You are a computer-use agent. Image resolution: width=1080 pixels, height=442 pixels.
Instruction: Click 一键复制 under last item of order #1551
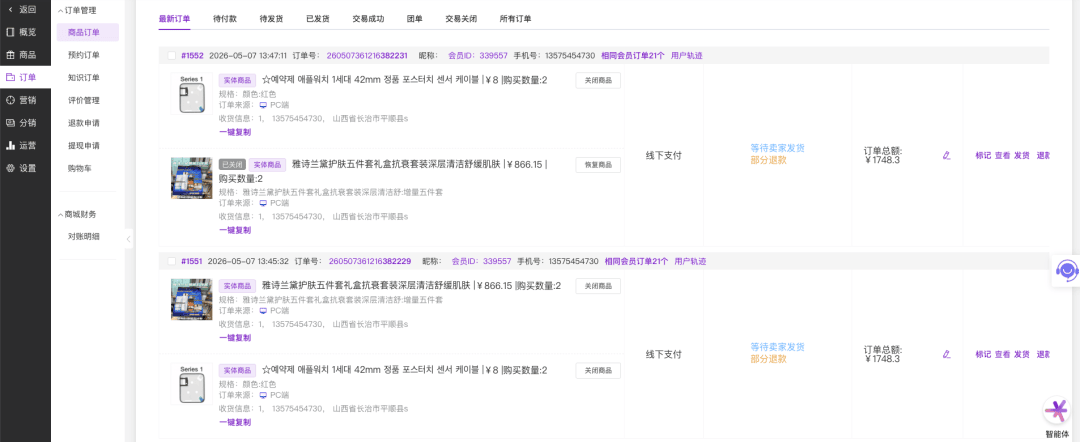coord(235,422)
